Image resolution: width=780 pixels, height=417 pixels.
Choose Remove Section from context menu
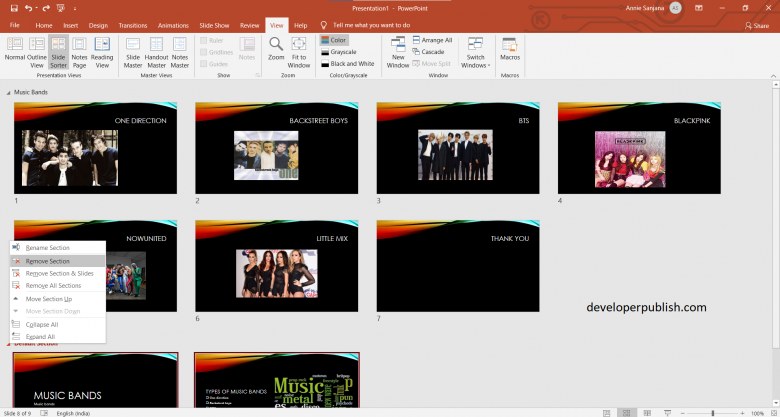pos(48,261)
